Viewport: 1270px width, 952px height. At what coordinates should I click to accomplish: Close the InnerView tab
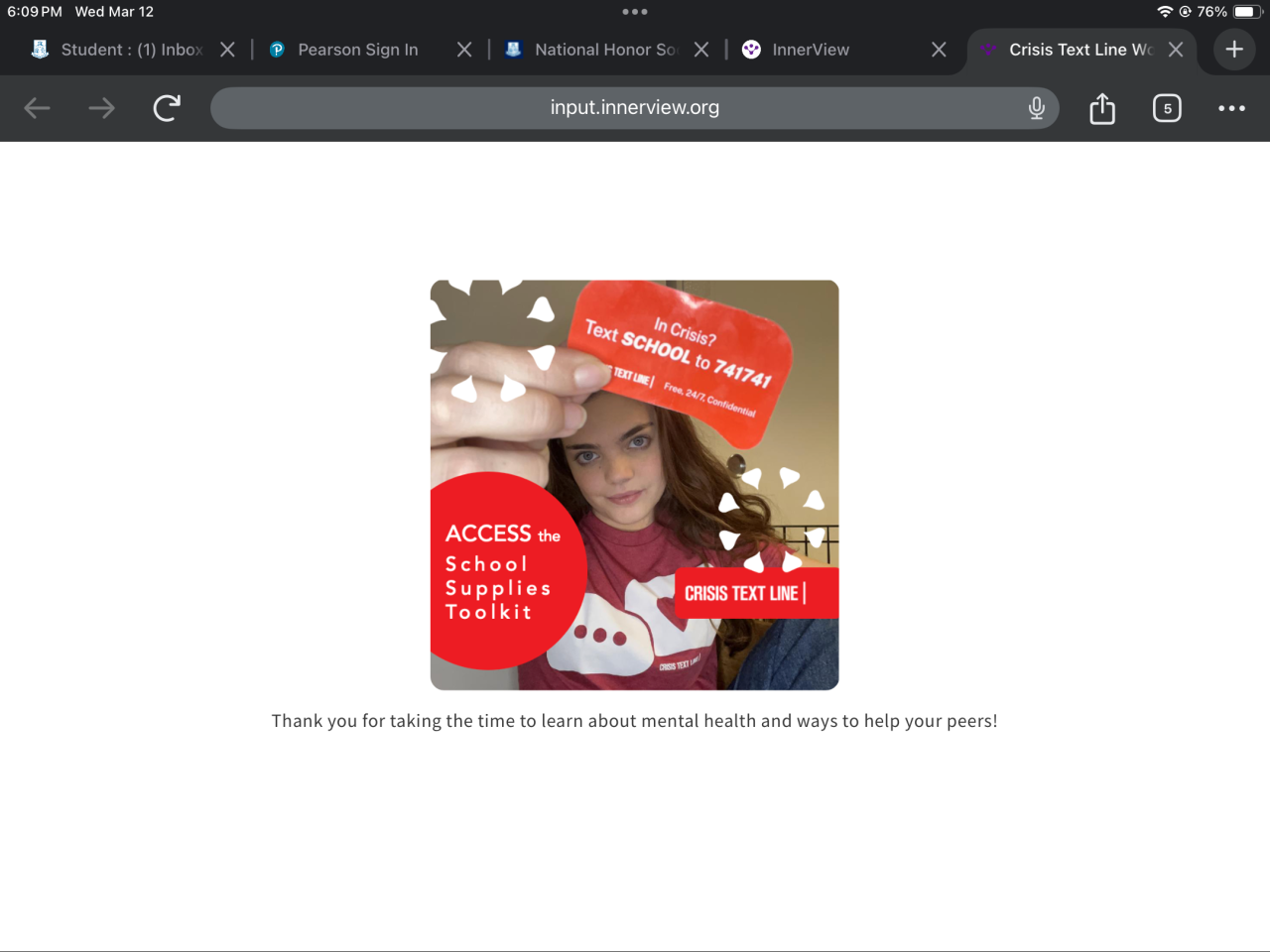tap(939, 50)
